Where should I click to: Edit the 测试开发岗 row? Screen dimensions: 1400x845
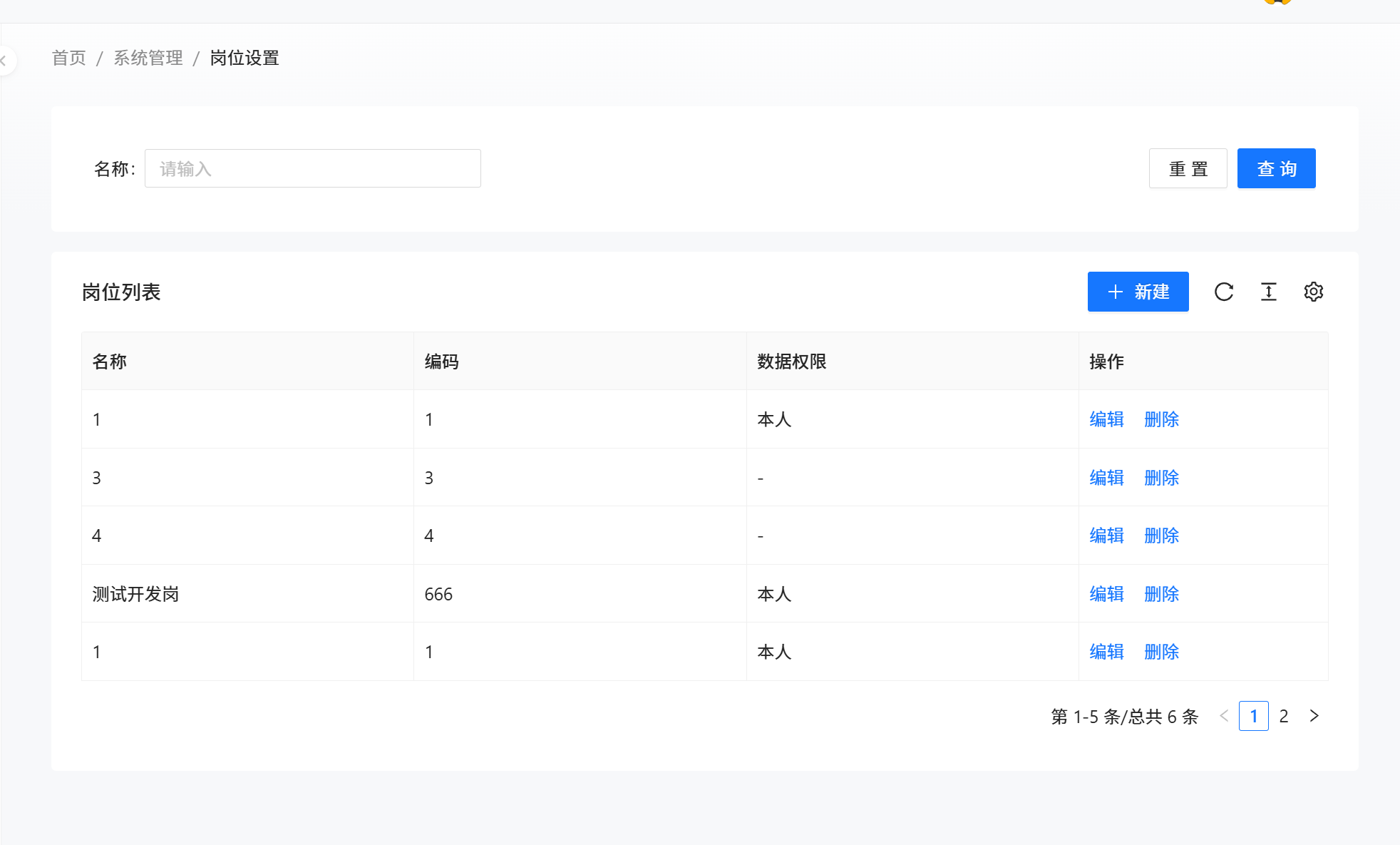pyautogui.click(x=1106, y=594)
